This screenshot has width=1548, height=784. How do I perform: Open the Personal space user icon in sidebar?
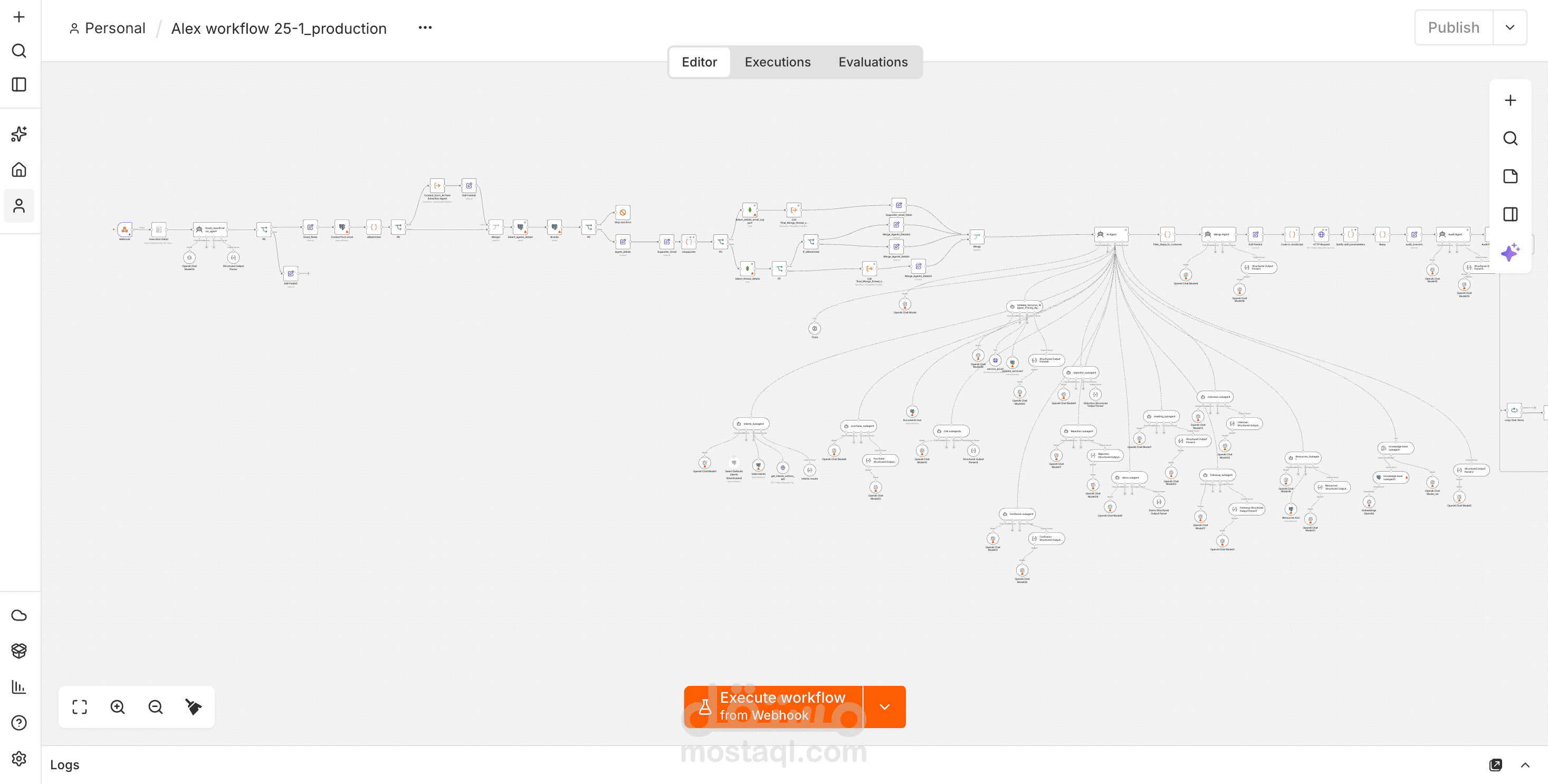pos(19,206)
